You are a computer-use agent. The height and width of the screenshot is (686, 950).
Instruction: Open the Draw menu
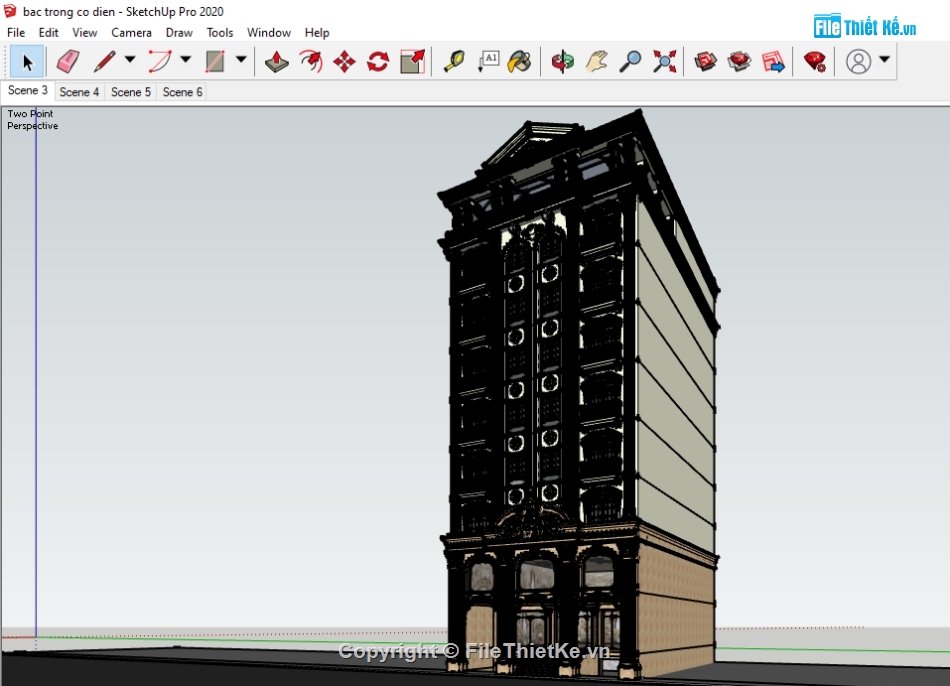179,33
